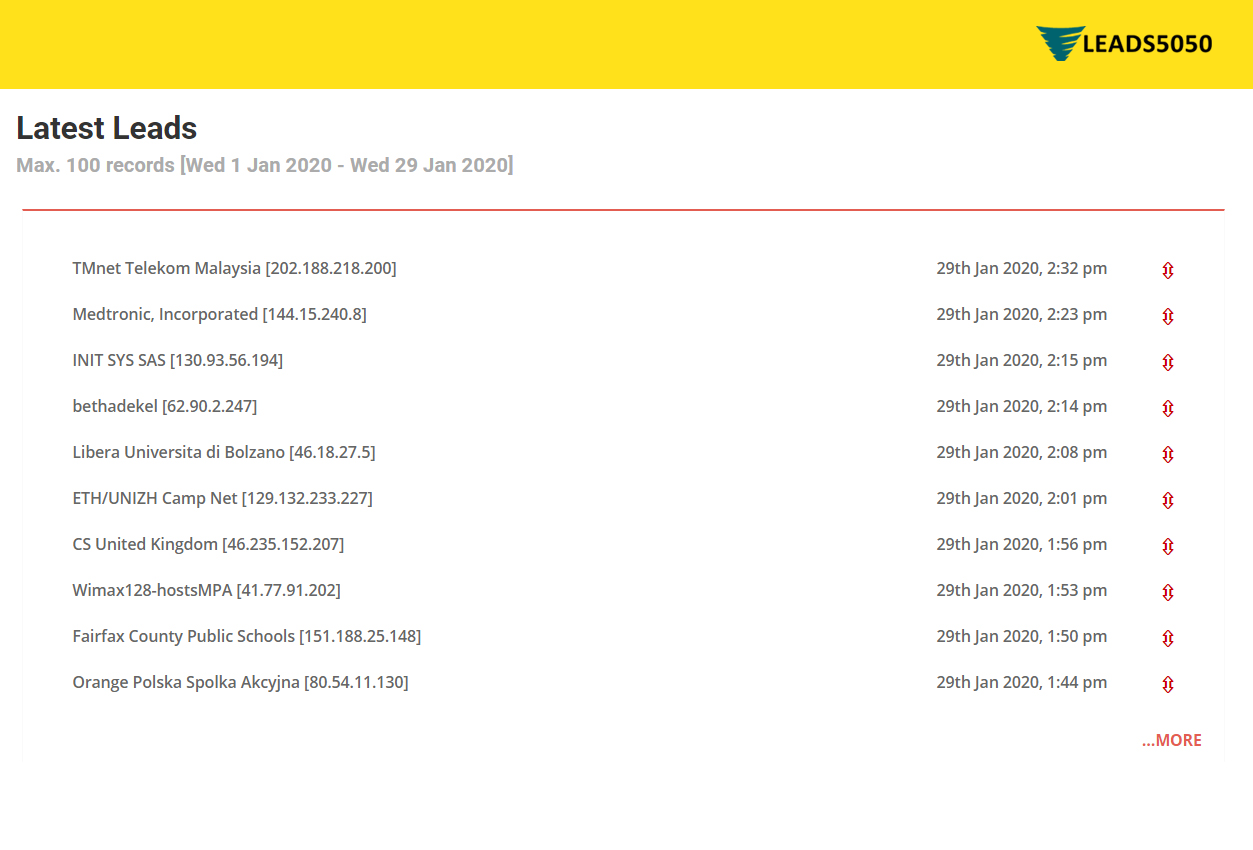The height and width of the screenshot is (850, 1253).
Task: Click the timestamp 29th Jan 2020, 1:56 pm
Action: (x=1021, y=544)
